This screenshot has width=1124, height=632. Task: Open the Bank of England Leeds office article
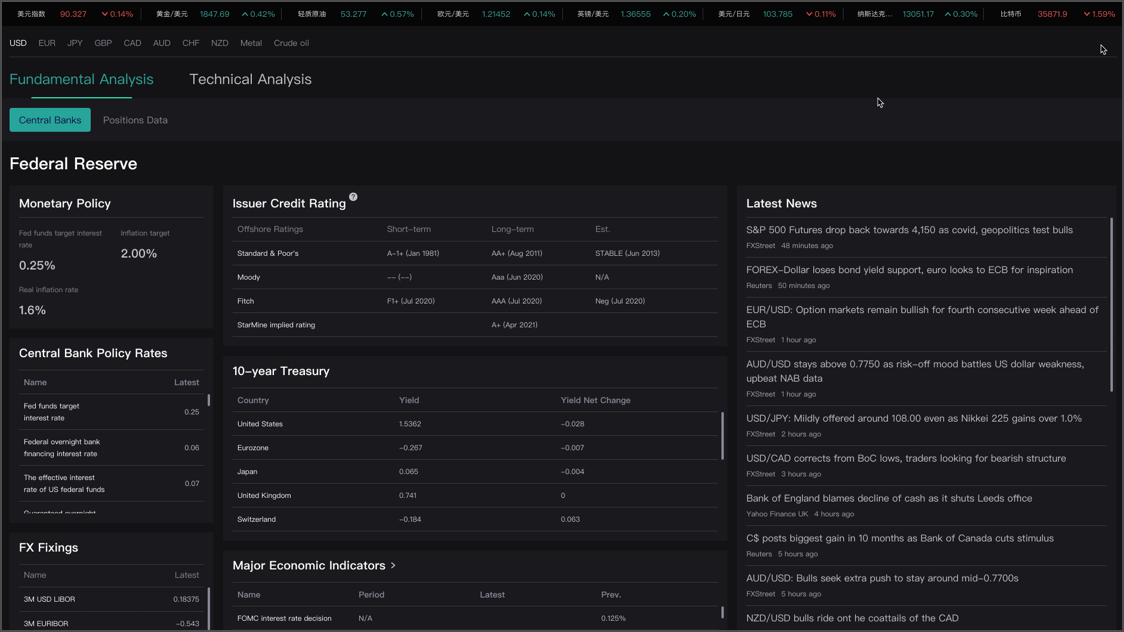888,498
